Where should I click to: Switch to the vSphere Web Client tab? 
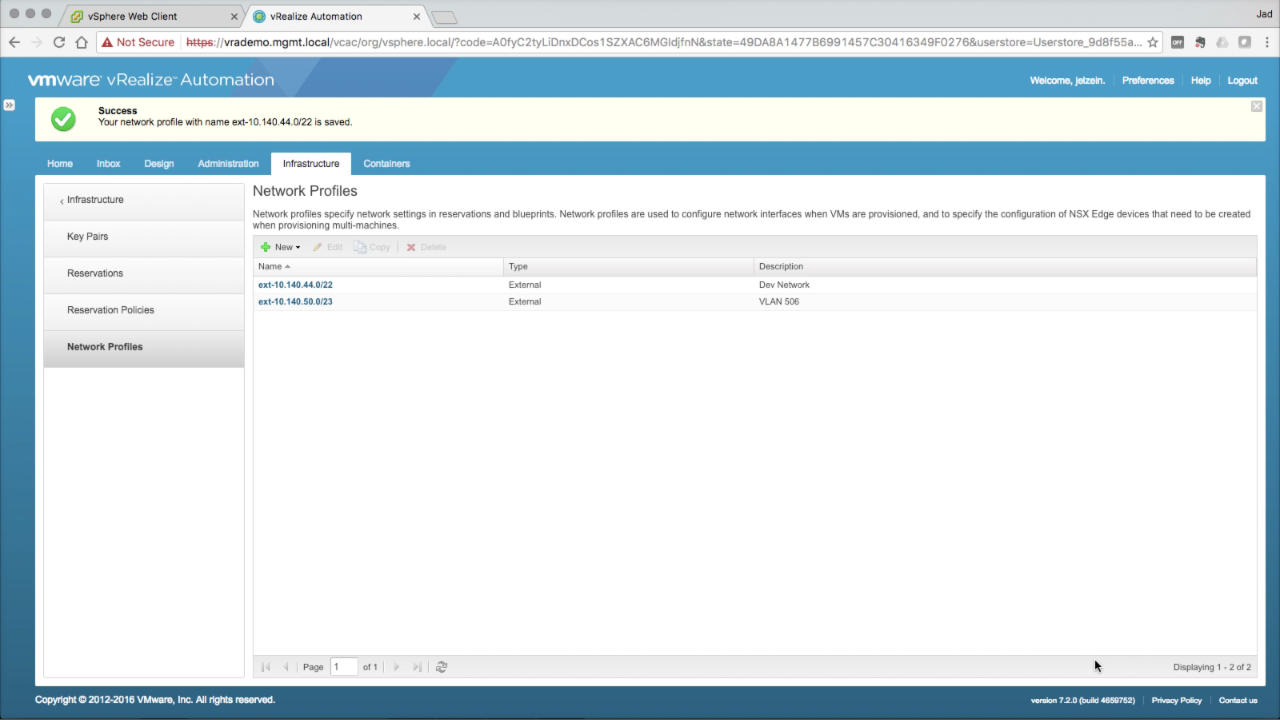pyautogui.click(x=150, y=16)
